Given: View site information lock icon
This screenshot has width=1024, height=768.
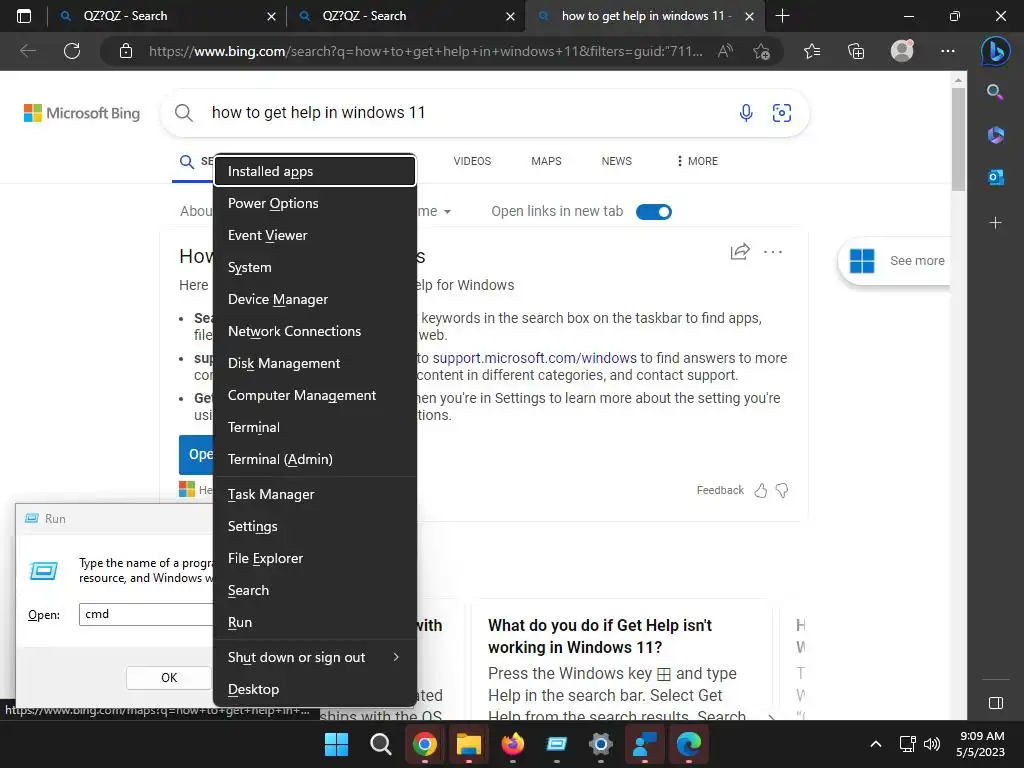Looking at the screenshot, I should point(126,51).
